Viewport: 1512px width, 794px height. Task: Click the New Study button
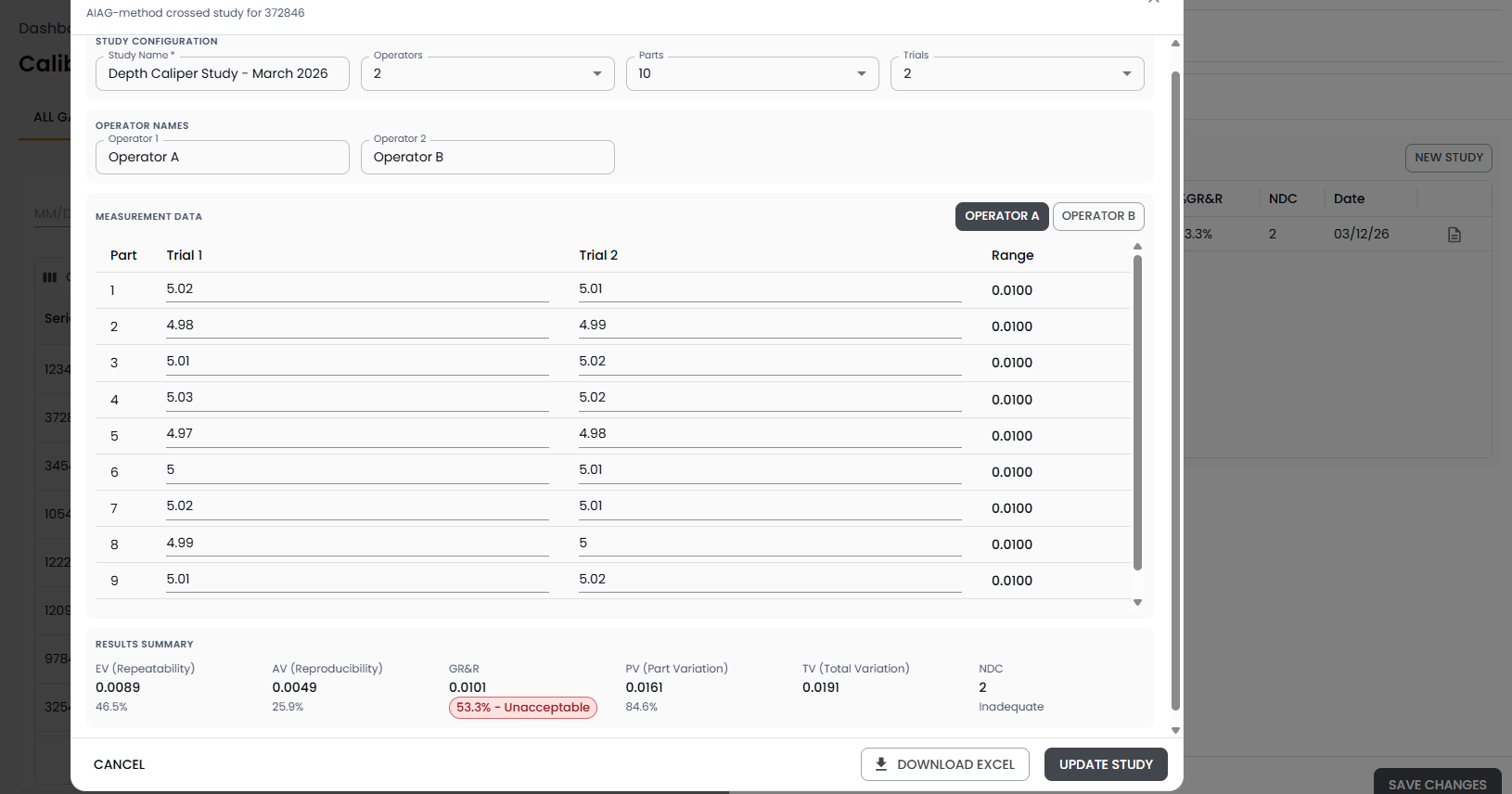click(x=1448, y=158)
